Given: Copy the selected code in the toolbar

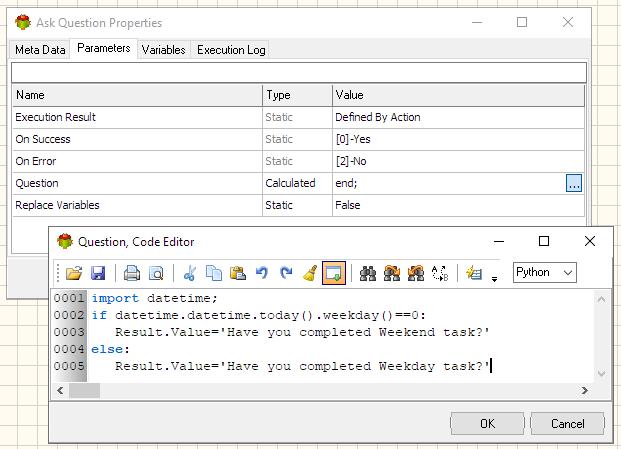Looking at the screenshot, I should (x=214, y=273).
